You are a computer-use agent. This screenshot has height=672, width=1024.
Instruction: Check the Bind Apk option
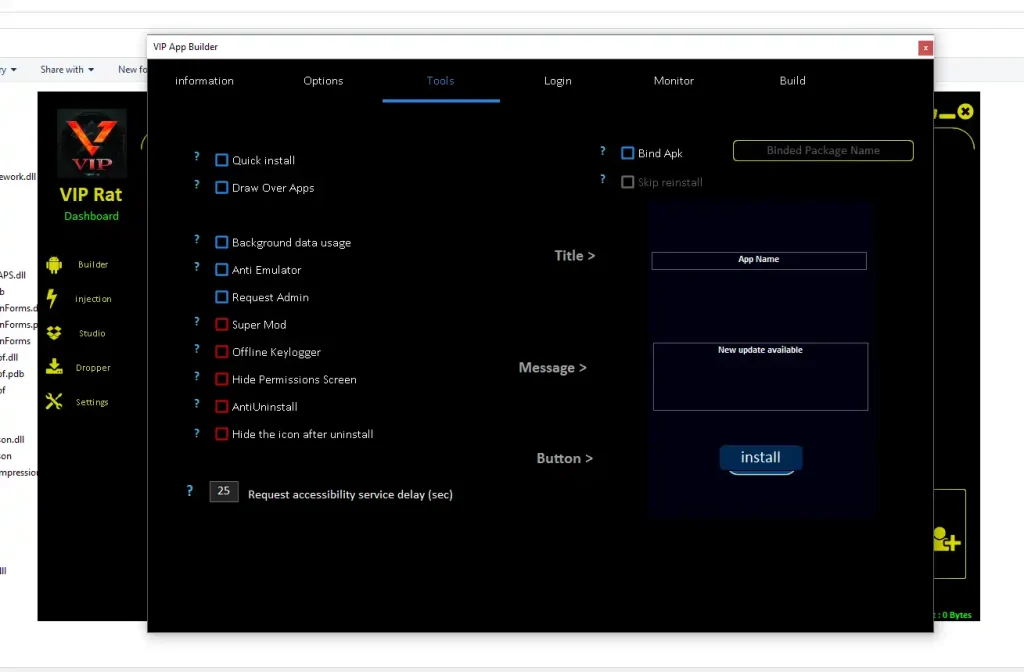(625, 152)
